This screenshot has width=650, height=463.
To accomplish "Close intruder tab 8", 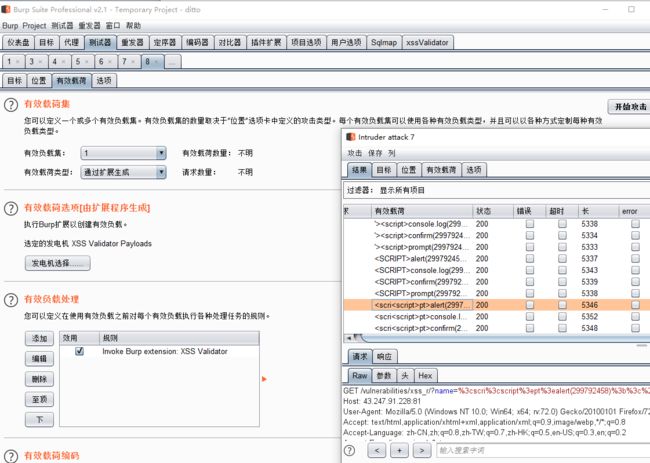I will click(x=156, y=62).
